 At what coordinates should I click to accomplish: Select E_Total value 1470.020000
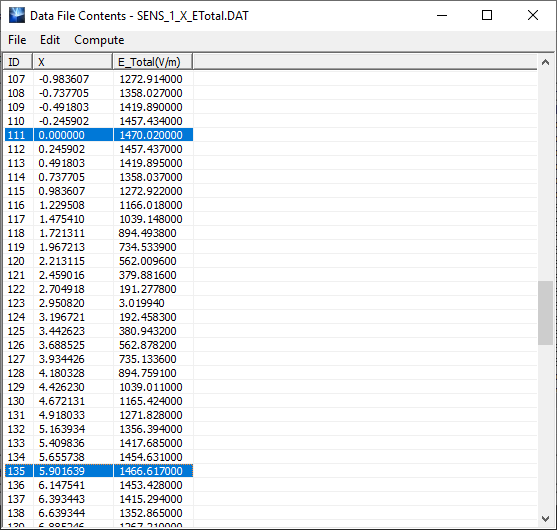click(151, 135)
